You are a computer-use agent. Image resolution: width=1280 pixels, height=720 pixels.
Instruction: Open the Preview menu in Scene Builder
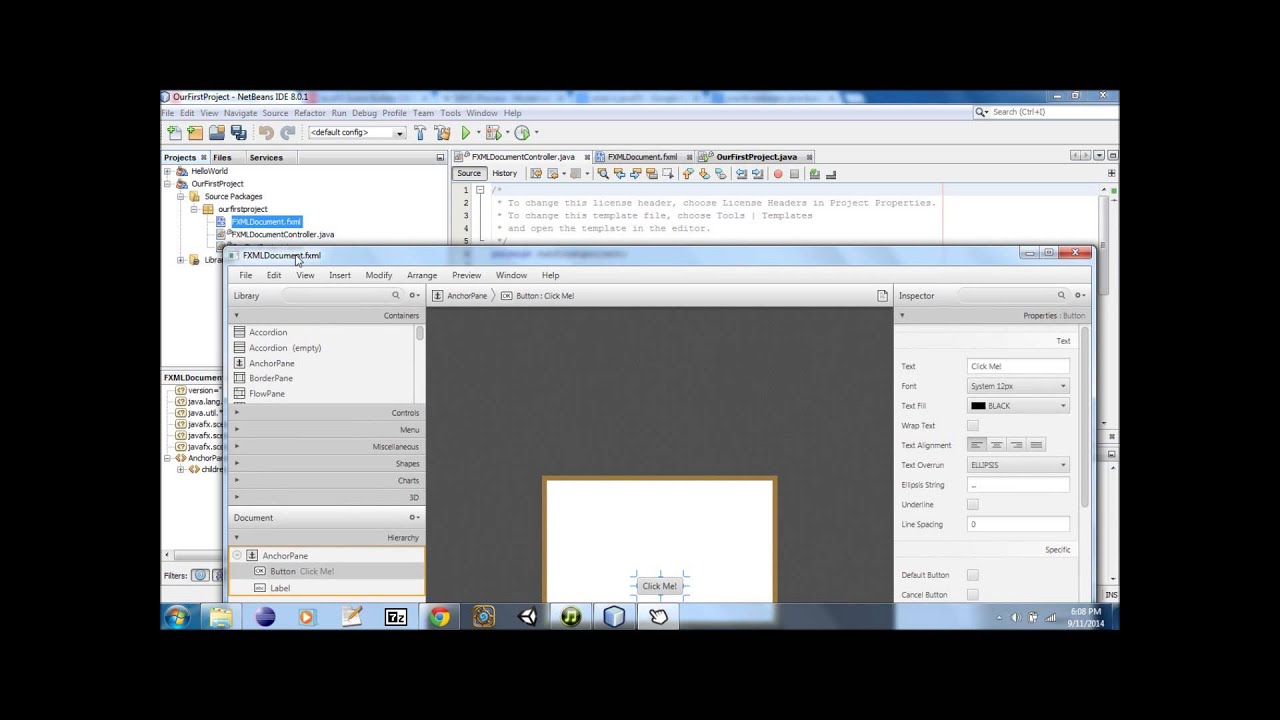coord(466,275)
